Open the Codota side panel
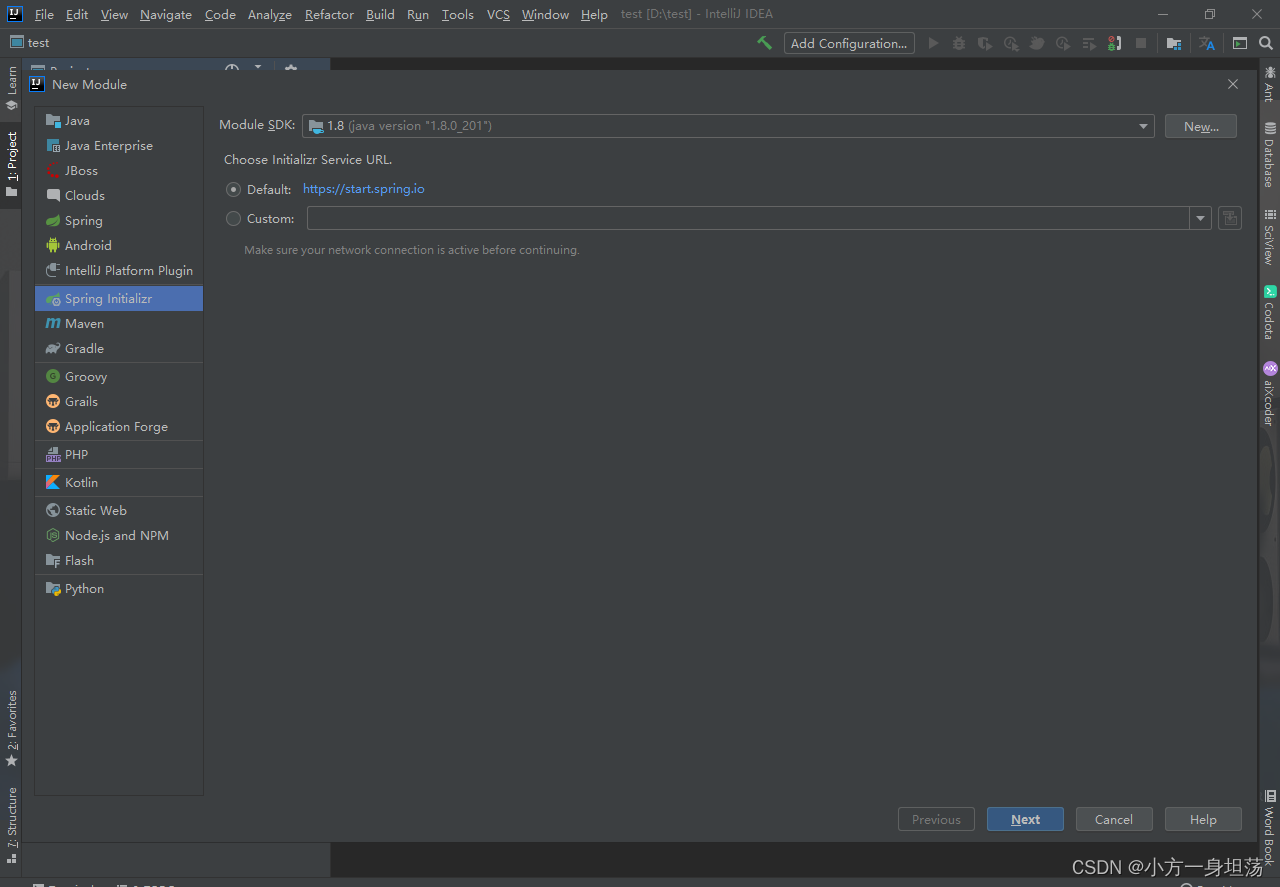The height and width of the screenshot is (887, 1280). [x=1269, y=313]
